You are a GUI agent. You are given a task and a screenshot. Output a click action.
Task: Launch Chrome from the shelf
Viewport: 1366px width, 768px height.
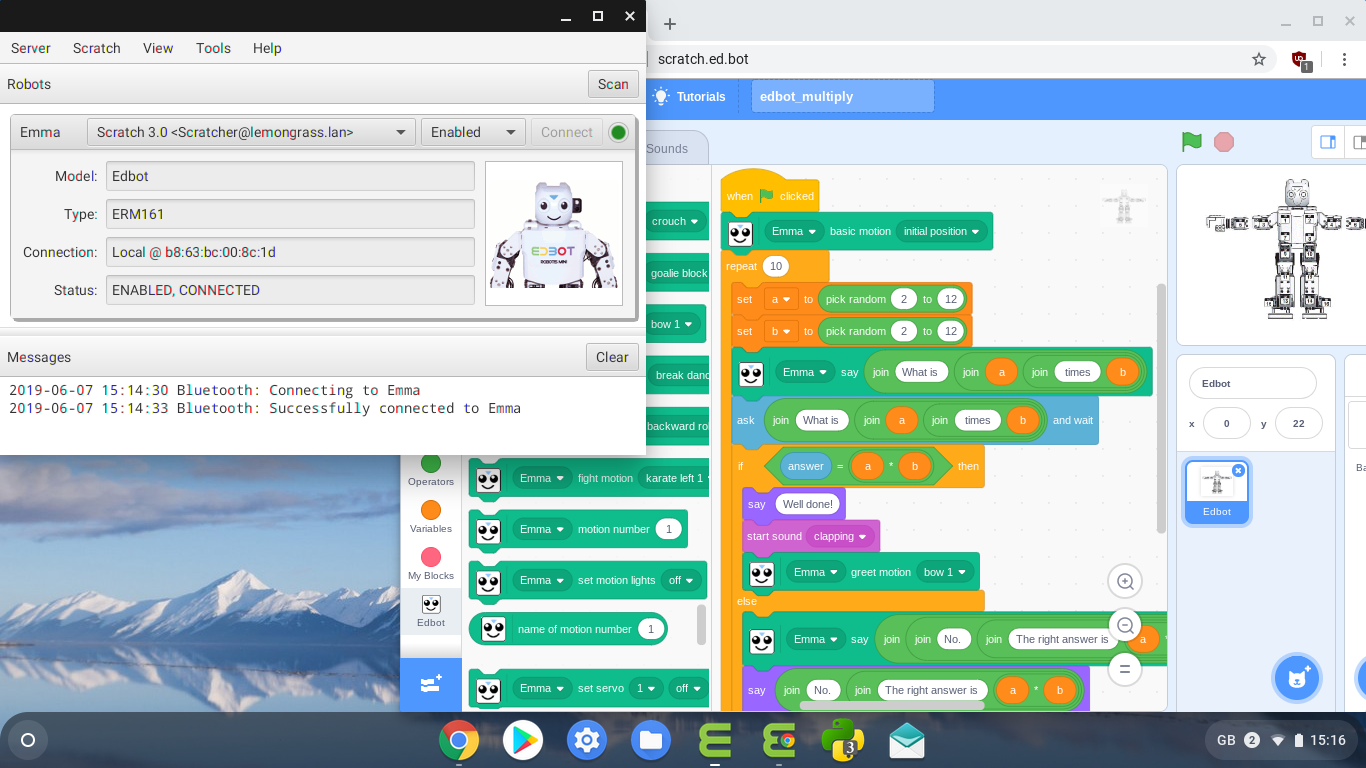[x=459, y=741]
